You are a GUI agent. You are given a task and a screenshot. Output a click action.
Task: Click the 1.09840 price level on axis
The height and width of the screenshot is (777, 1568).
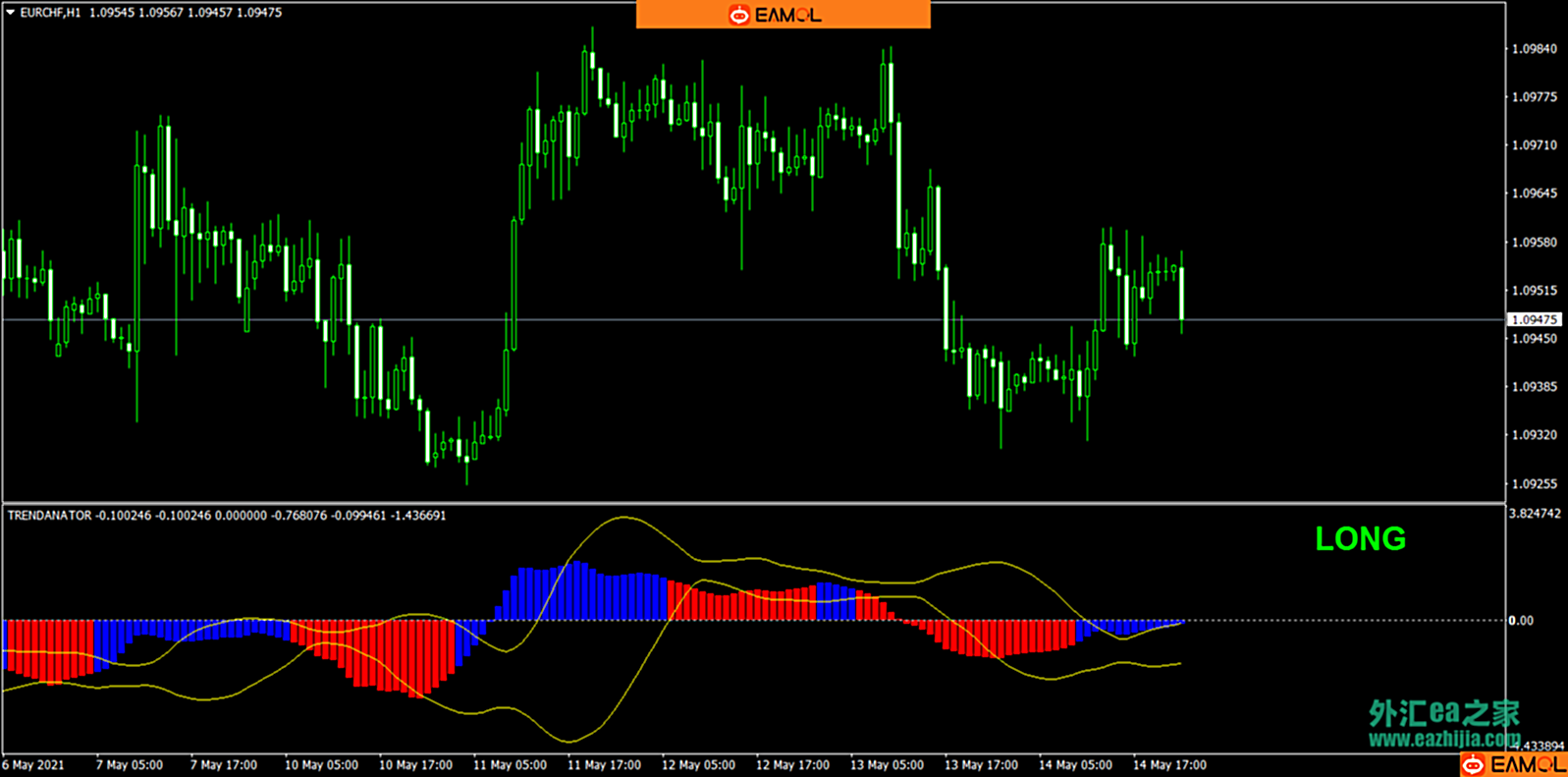1534,49
